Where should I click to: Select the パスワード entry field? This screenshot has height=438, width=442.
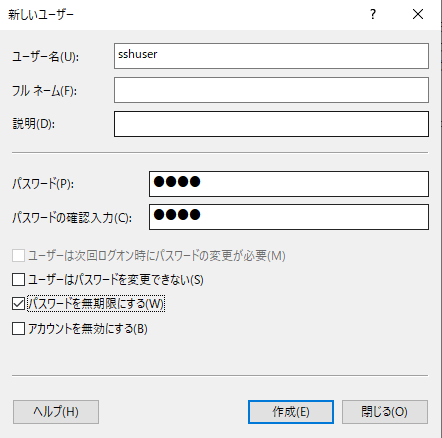[x=289, y=184]
